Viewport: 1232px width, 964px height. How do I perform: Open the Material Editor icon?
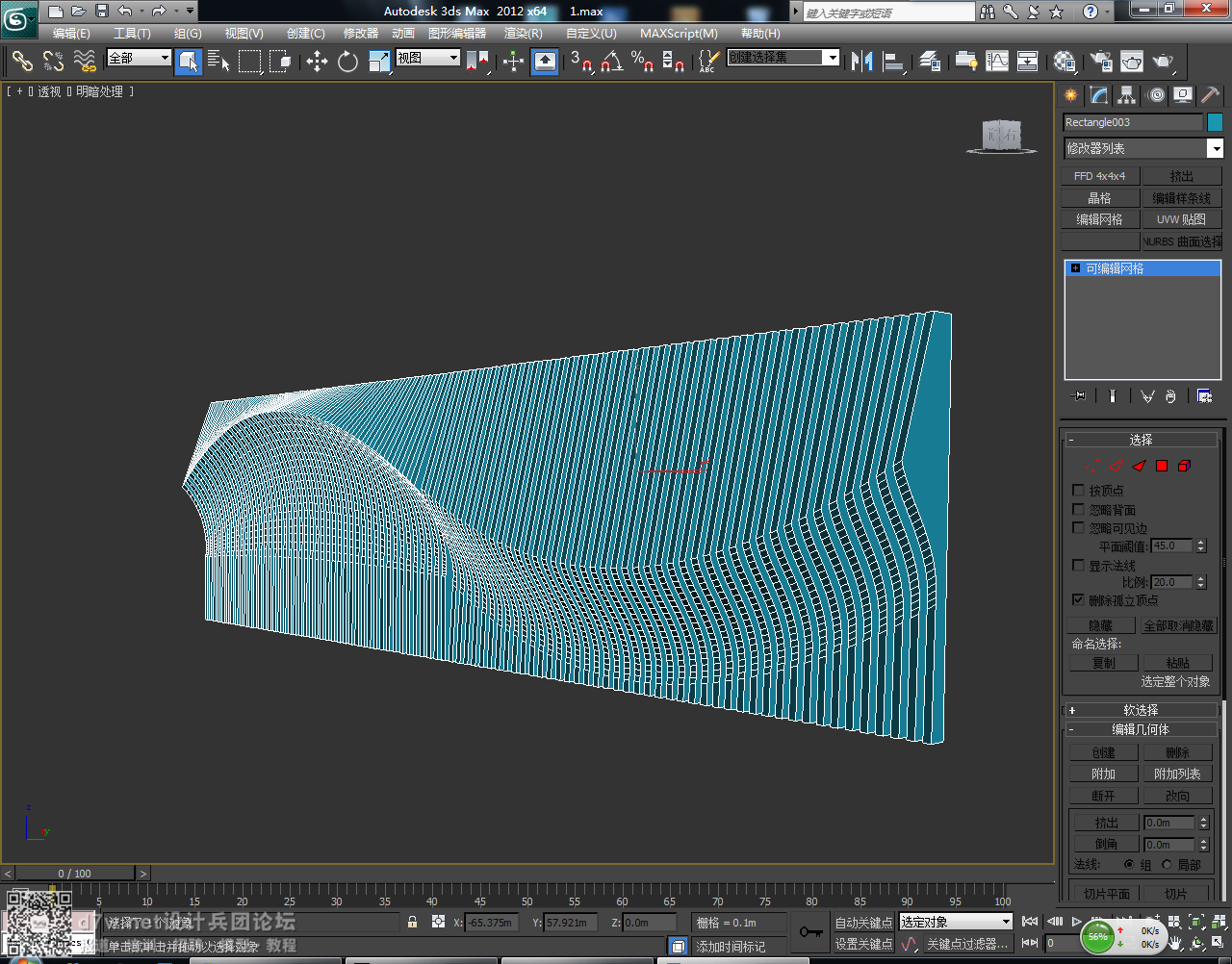(1065, 62)
